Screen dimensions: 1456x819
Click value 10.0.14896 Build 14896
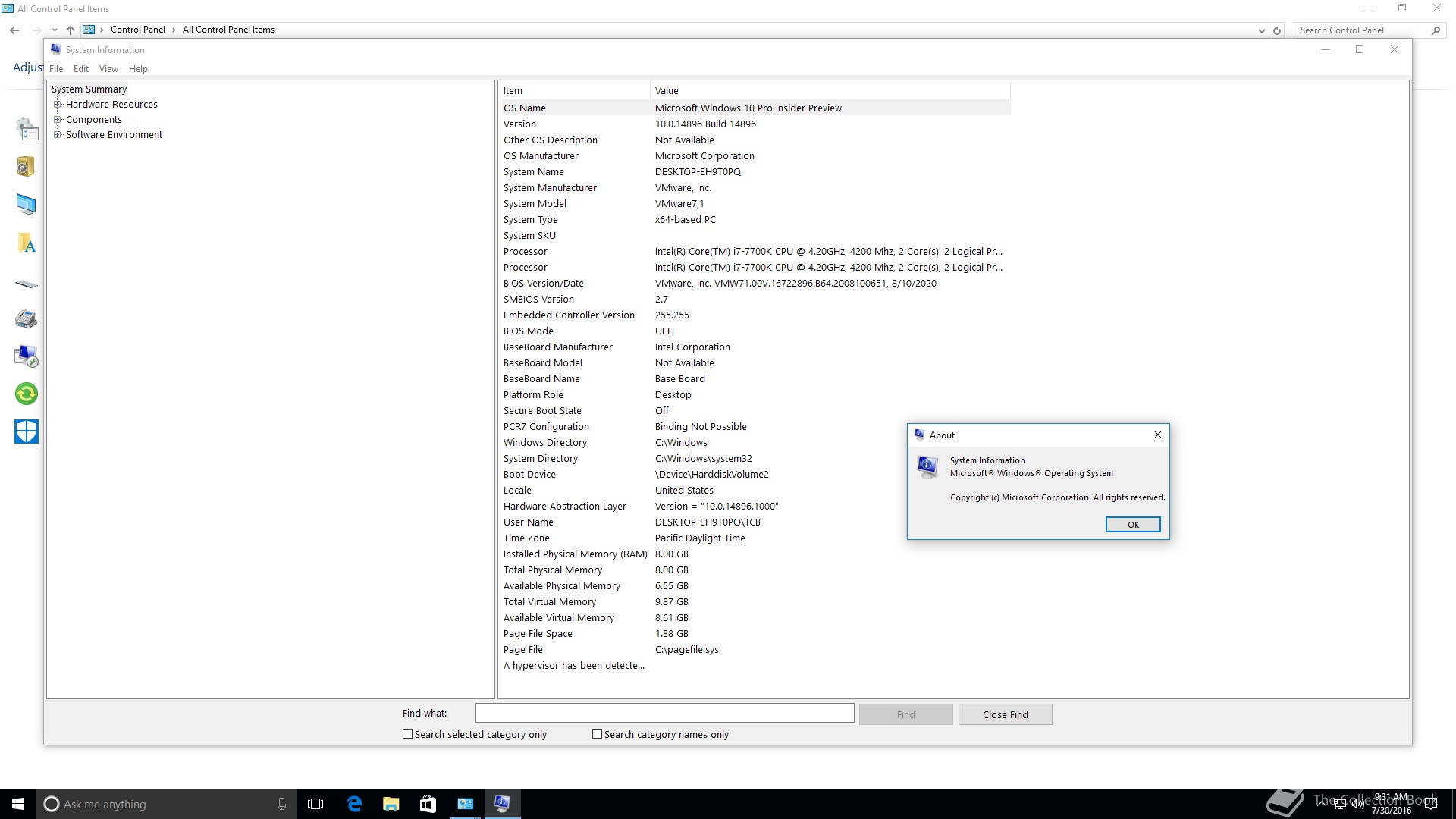pos(705,124)
